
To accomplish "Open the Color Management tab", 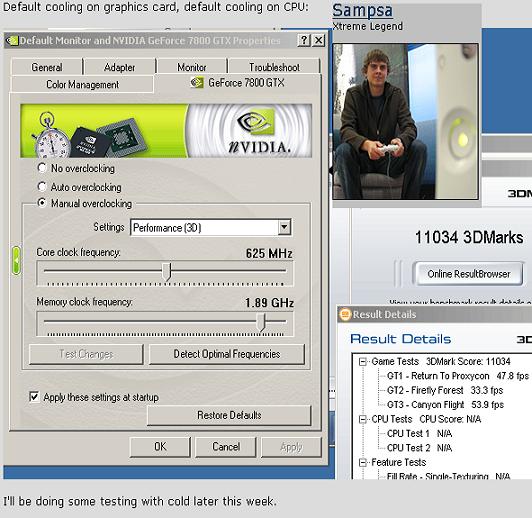I will 82,84.
